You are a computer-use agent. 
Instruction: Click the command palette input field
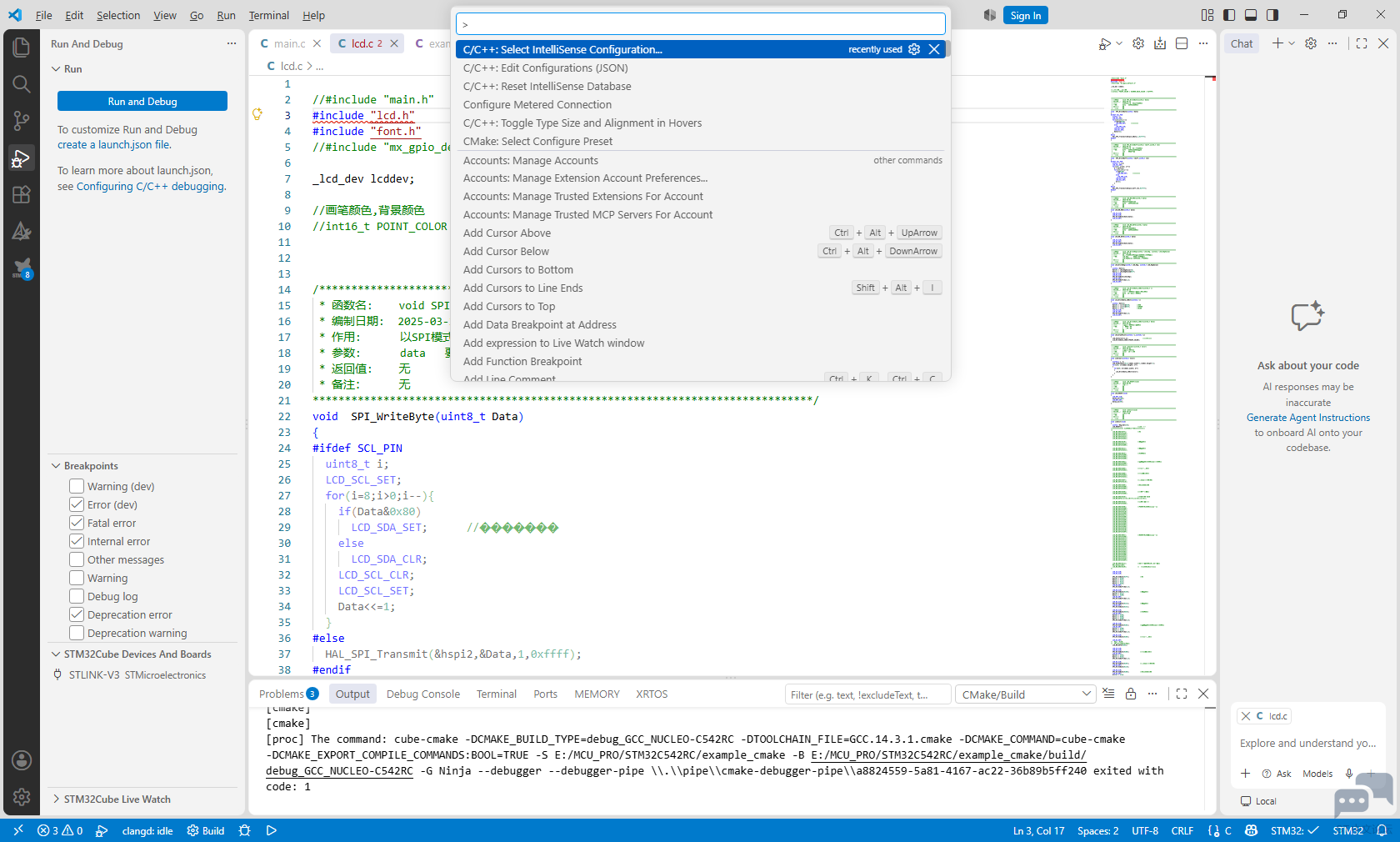(x=700, y=24)
